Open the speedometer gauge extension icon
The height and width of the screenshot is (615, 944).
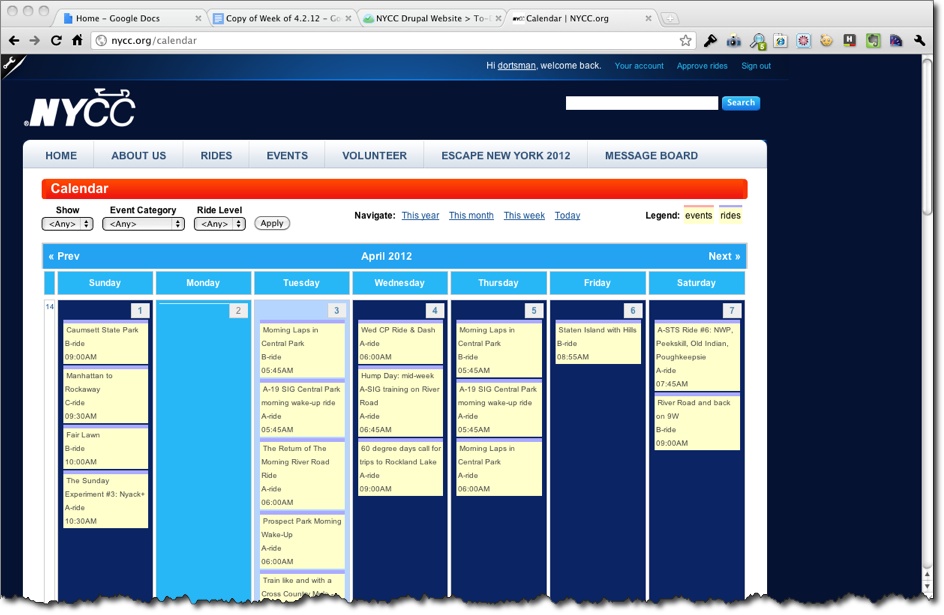tap(896, 41)
